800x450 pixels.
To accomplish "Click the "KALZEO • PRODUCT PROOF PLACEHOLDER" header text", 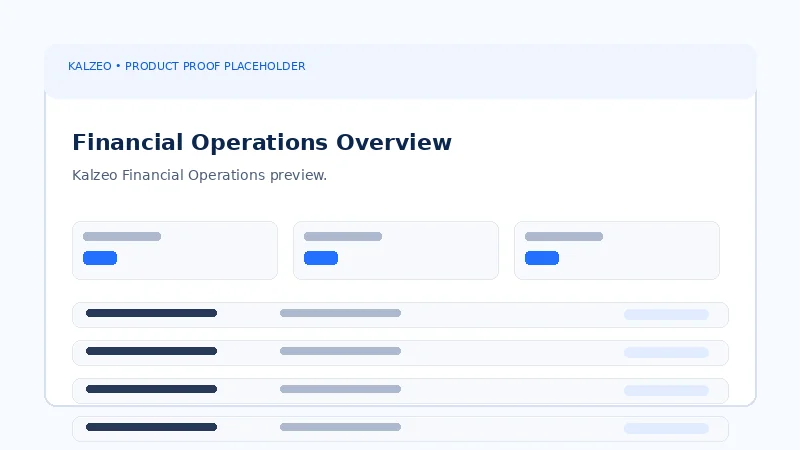I will (187, 66).
